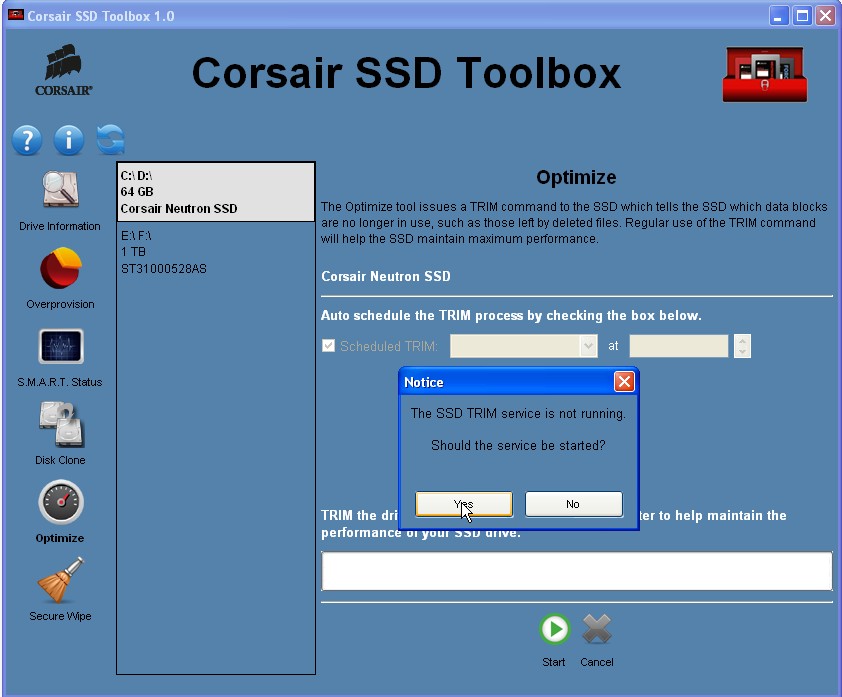Click the scheduled time input field
This screenshot has height=697, width=842.
(679, 346)
